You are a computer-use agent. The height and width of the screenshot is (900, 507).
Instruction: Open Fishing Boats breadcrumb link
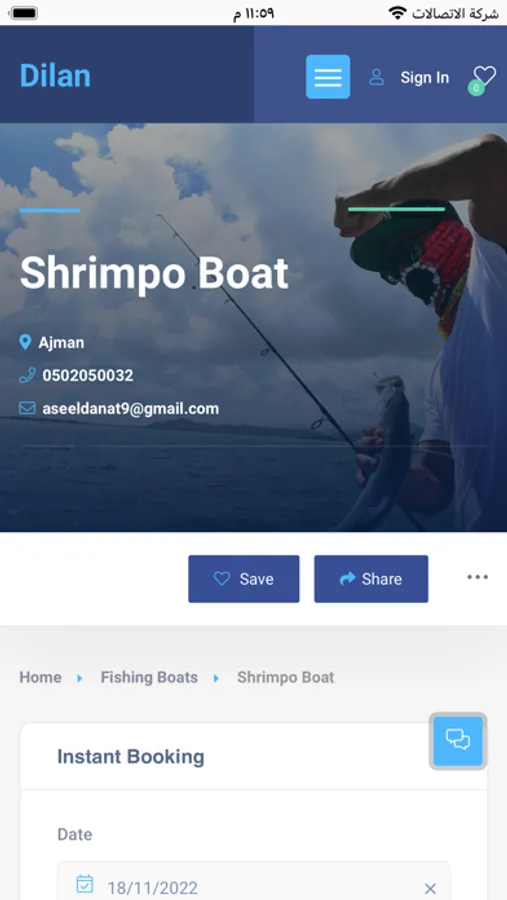[x=149, y=677]
